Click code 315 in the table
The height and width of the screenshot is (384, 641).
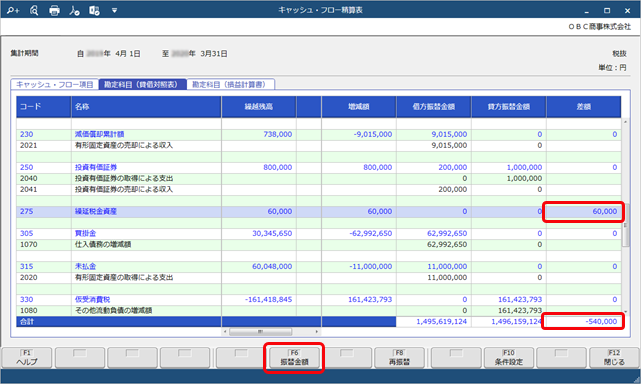[x=27, y=266]
